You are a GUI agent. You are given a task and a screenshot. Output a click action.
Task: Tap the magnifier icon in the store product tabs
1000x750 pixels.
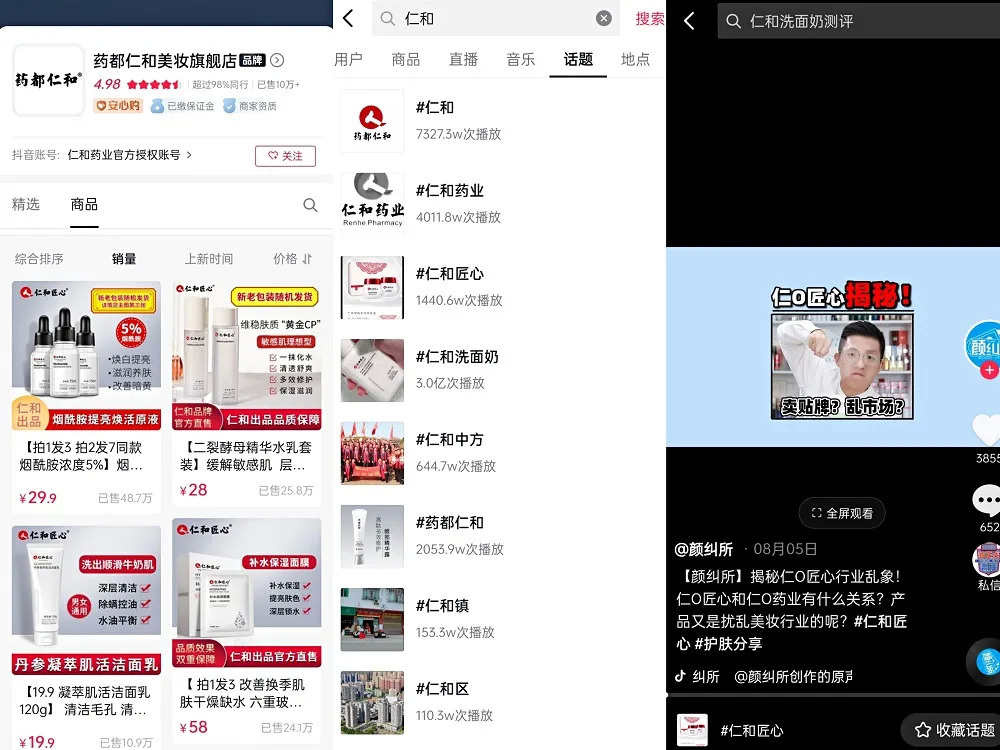[x=310, y=205]
